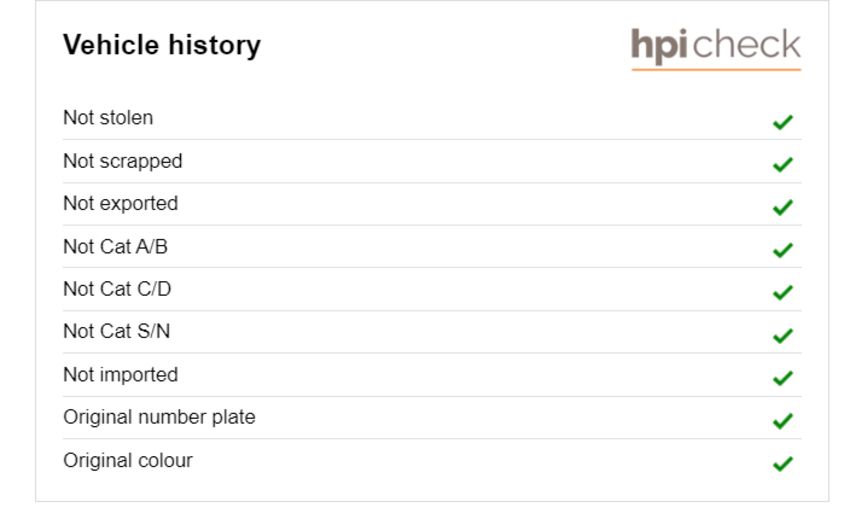Select the Not Cat C/D label
The height and width of the screenshot is (519, 850).
point(117,289)
